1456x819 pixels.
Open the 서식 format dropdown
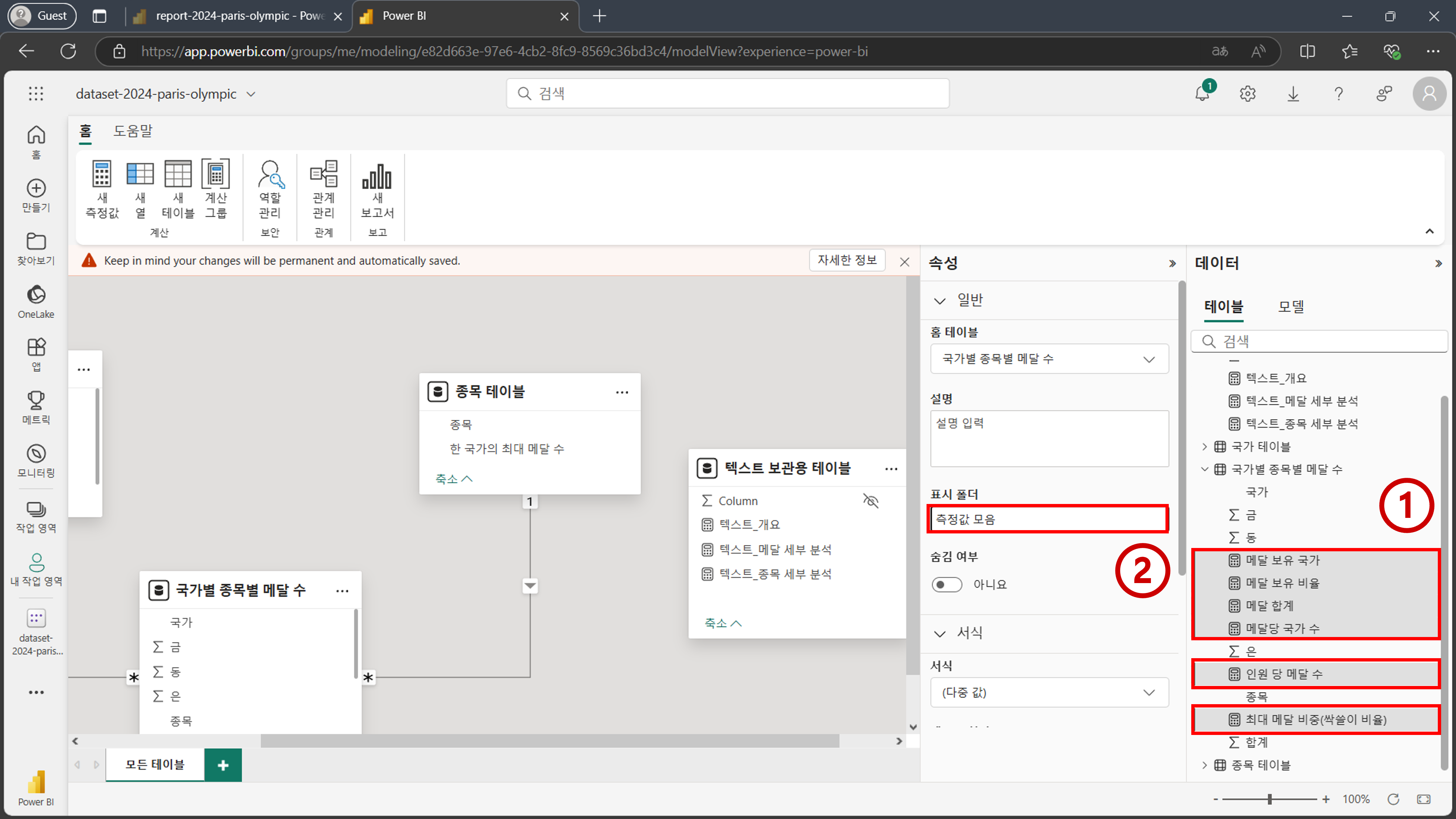(1050, 692)
